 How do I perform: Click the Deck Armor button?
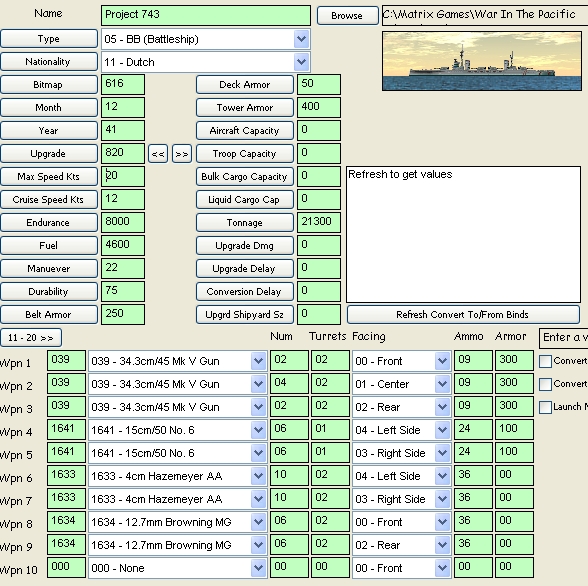pyautogui.click(x=244, y=85)
